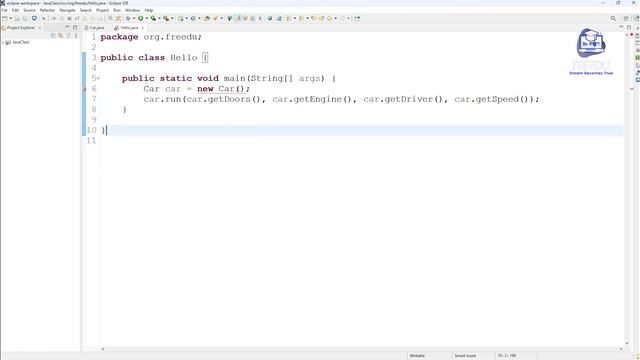
Task: Open the Back history dropdown arrow
Action: [x=336, y=18]
